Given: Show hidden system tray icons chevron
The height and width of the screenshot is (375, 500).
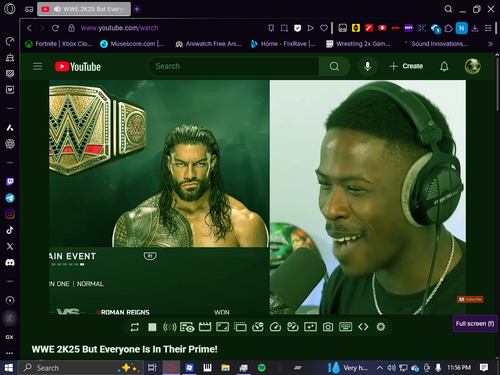Looking at the screenshot, I should click(x=380, y=368).
